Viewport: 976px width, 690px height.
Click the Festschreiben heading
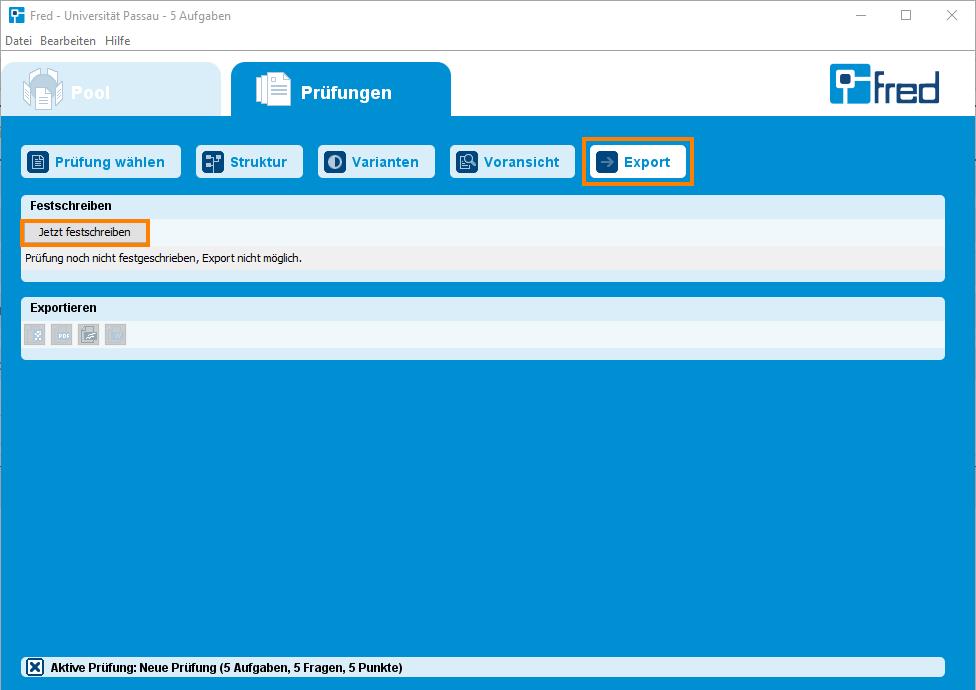click(x=71, y=206)
